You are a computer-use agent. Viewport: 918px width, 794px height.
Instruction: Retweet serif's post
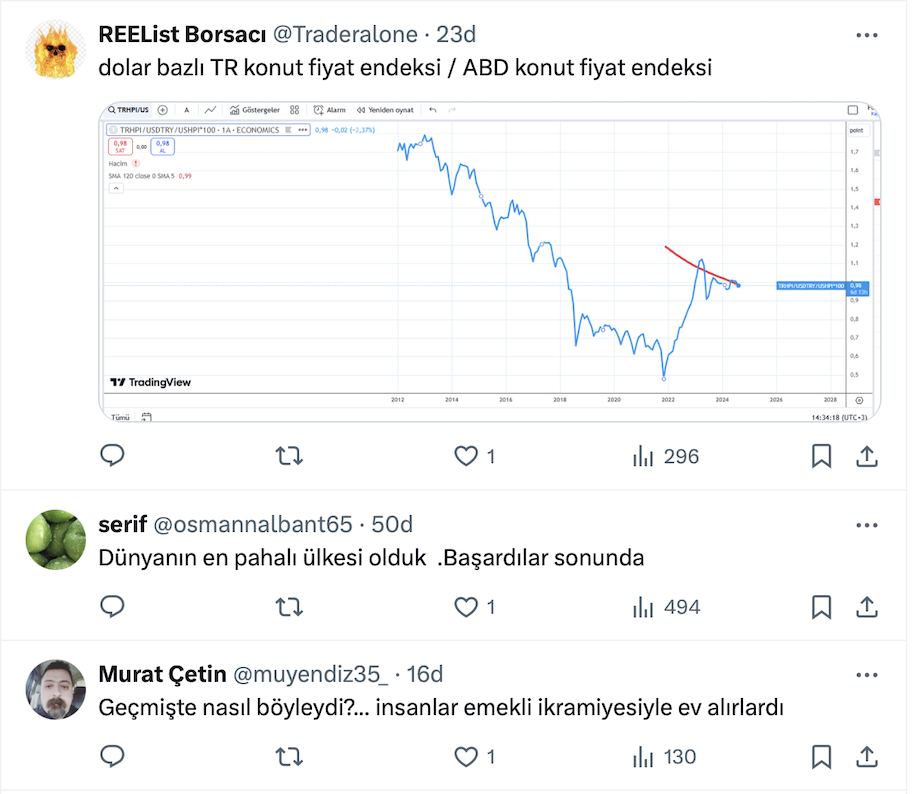tap(289, 607)
